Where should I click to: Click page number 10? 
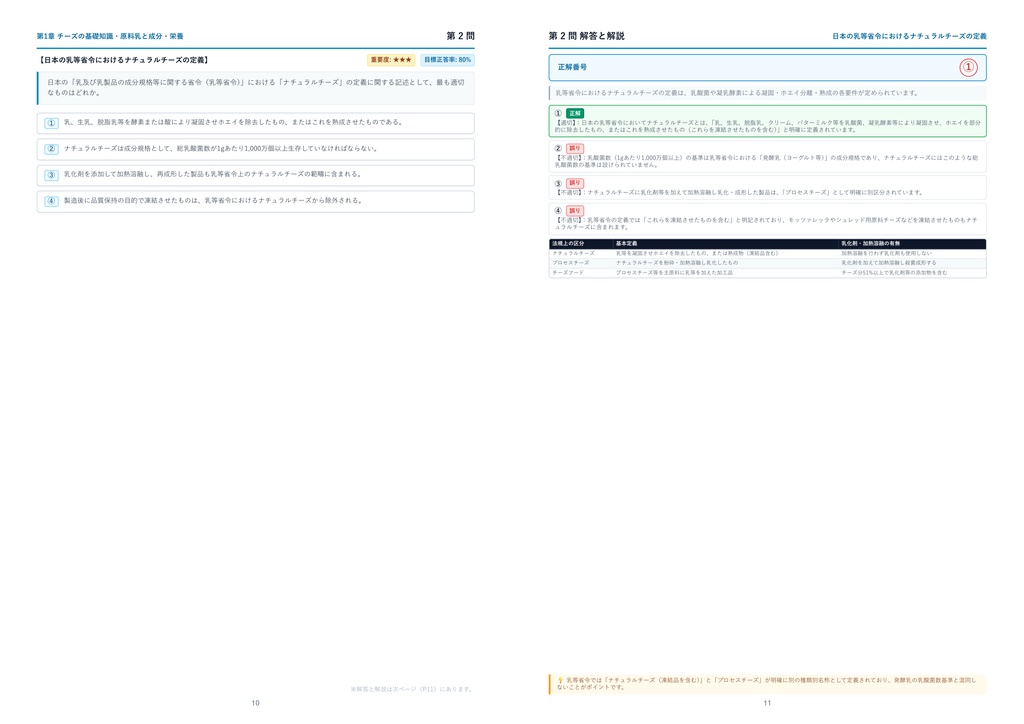tap(255, 703)
